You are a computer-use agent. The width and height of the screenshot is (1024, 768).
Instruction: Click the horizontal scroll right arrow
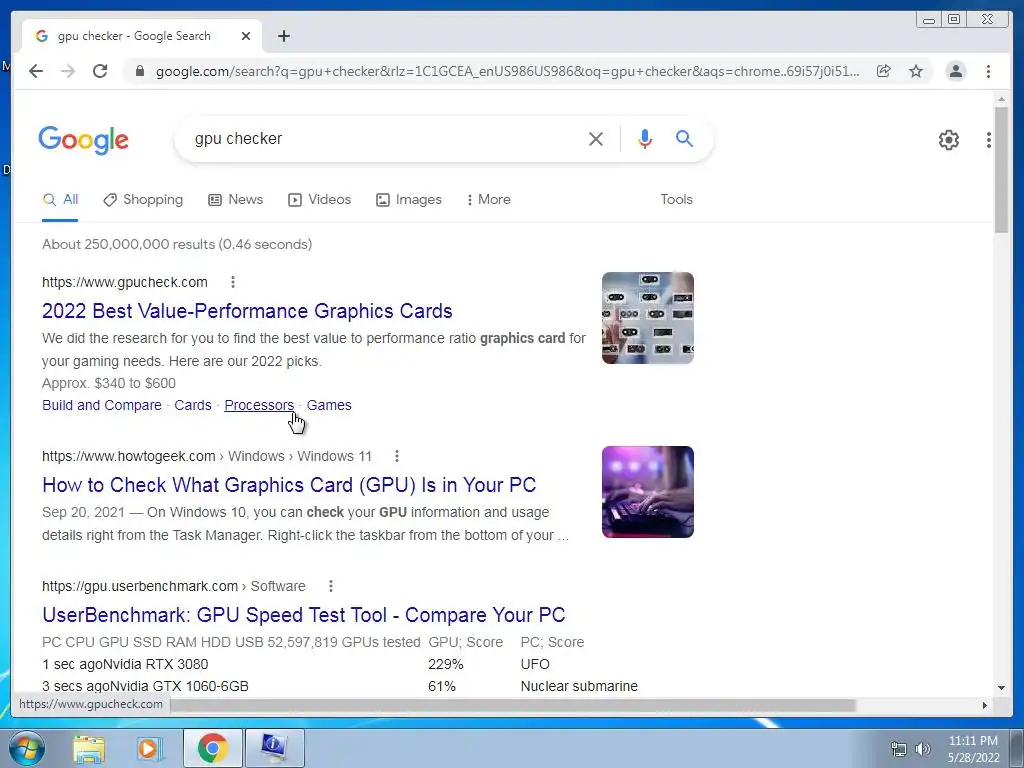click(x=985, y=705)
